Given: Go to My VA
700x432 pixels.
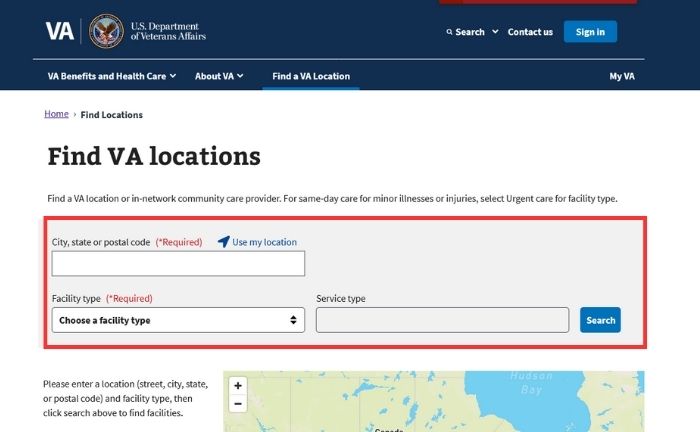Looking at the screenshot, I should coord(622,76).
